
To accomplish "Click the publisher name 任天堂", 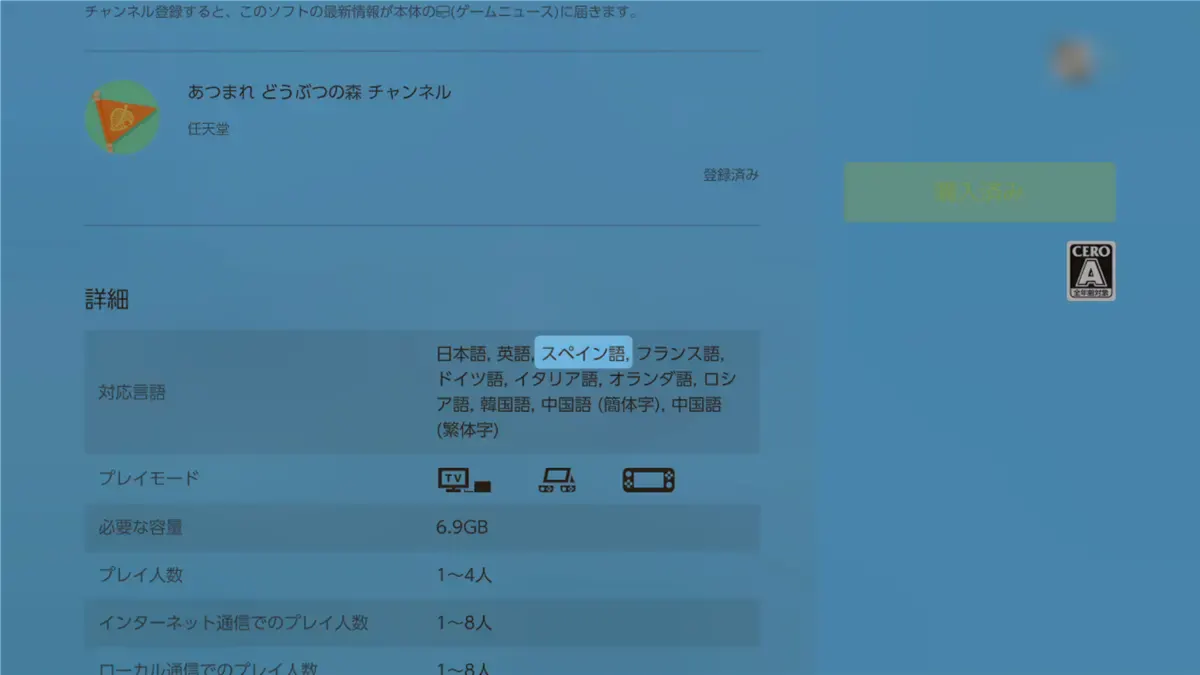I will click(208, 129).
